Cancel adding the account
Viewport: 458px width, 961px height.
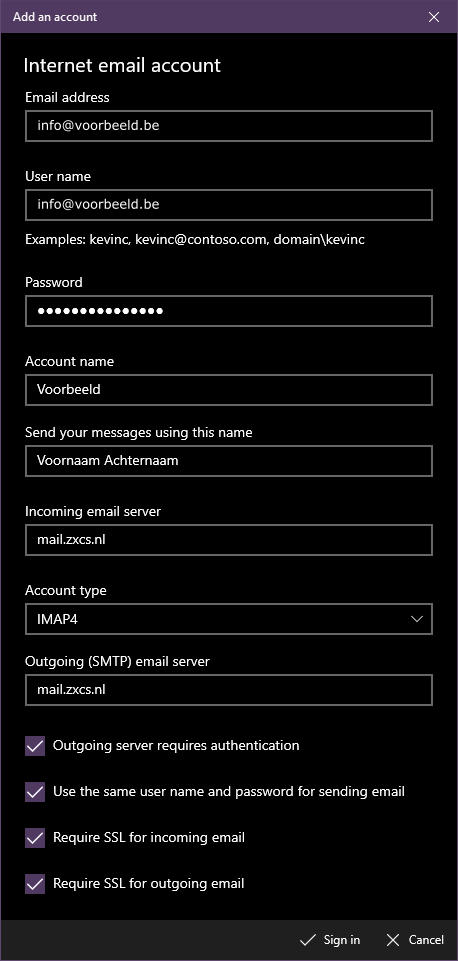(x=415, y=940)
